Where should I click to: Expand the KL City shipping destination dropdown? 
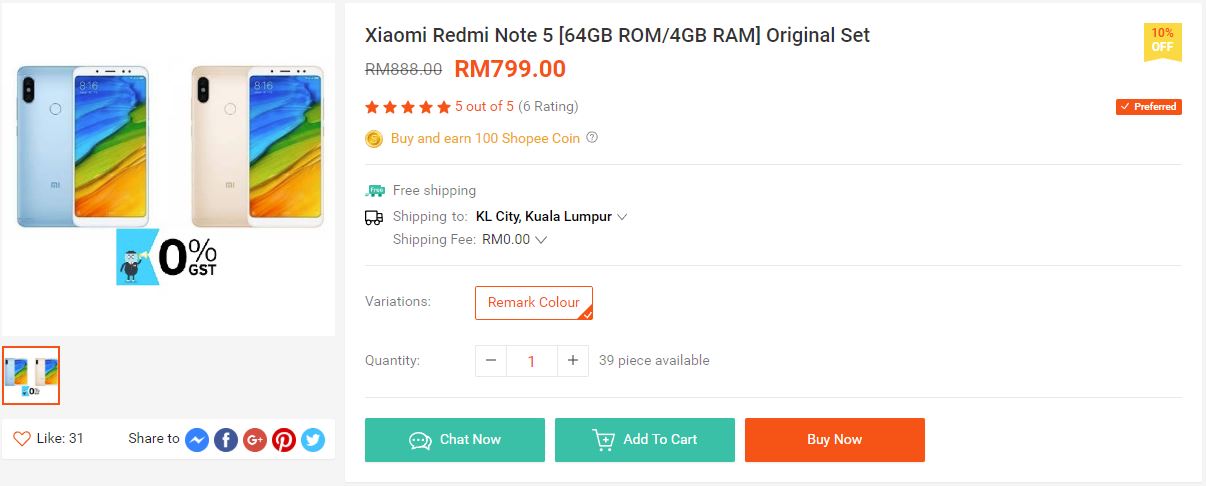[622, 217]
